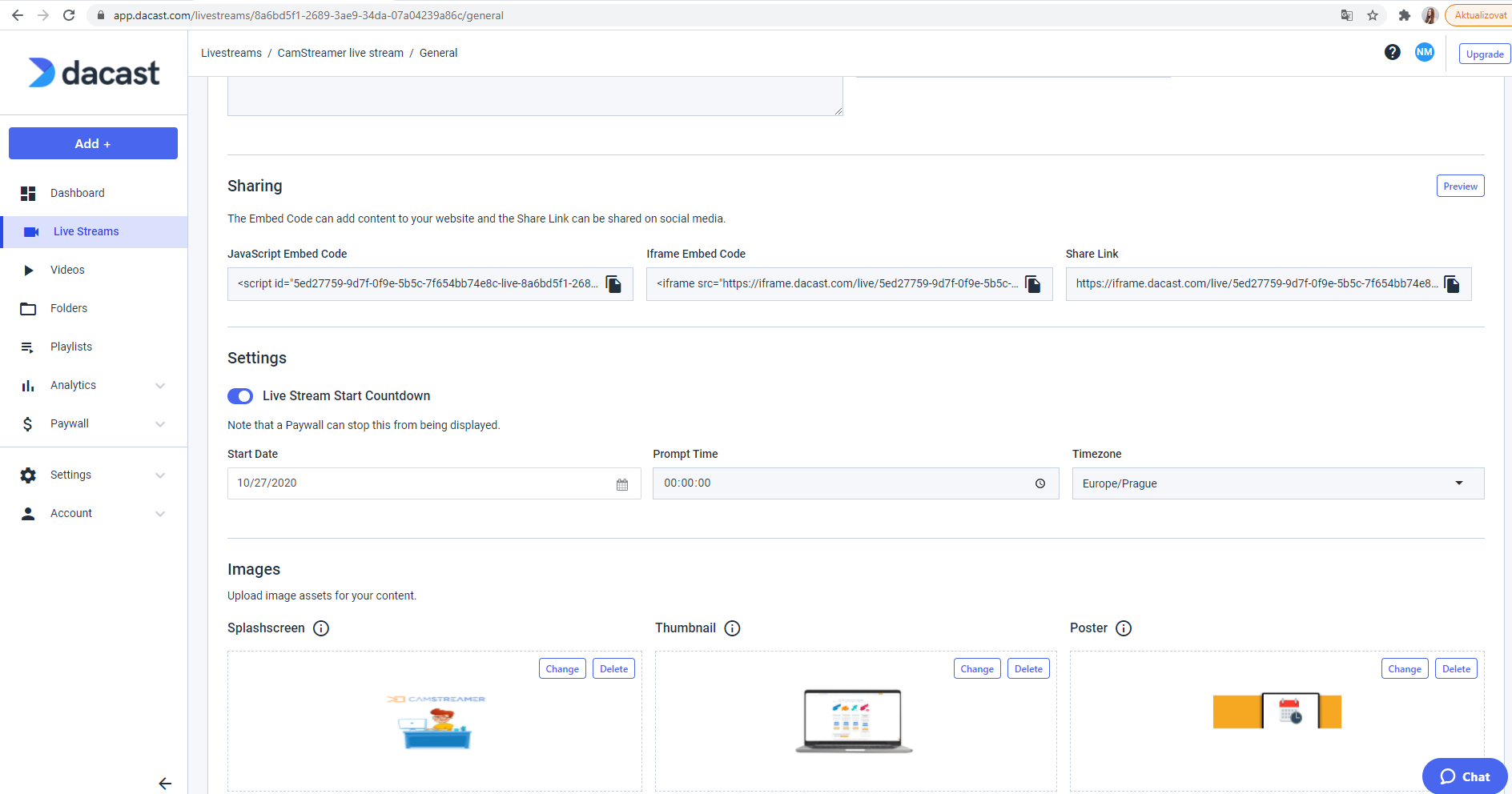This screenshot has height=794, width=1512.
Task: Go to Dashboard in the sidebar
Action: click(77, 193)
